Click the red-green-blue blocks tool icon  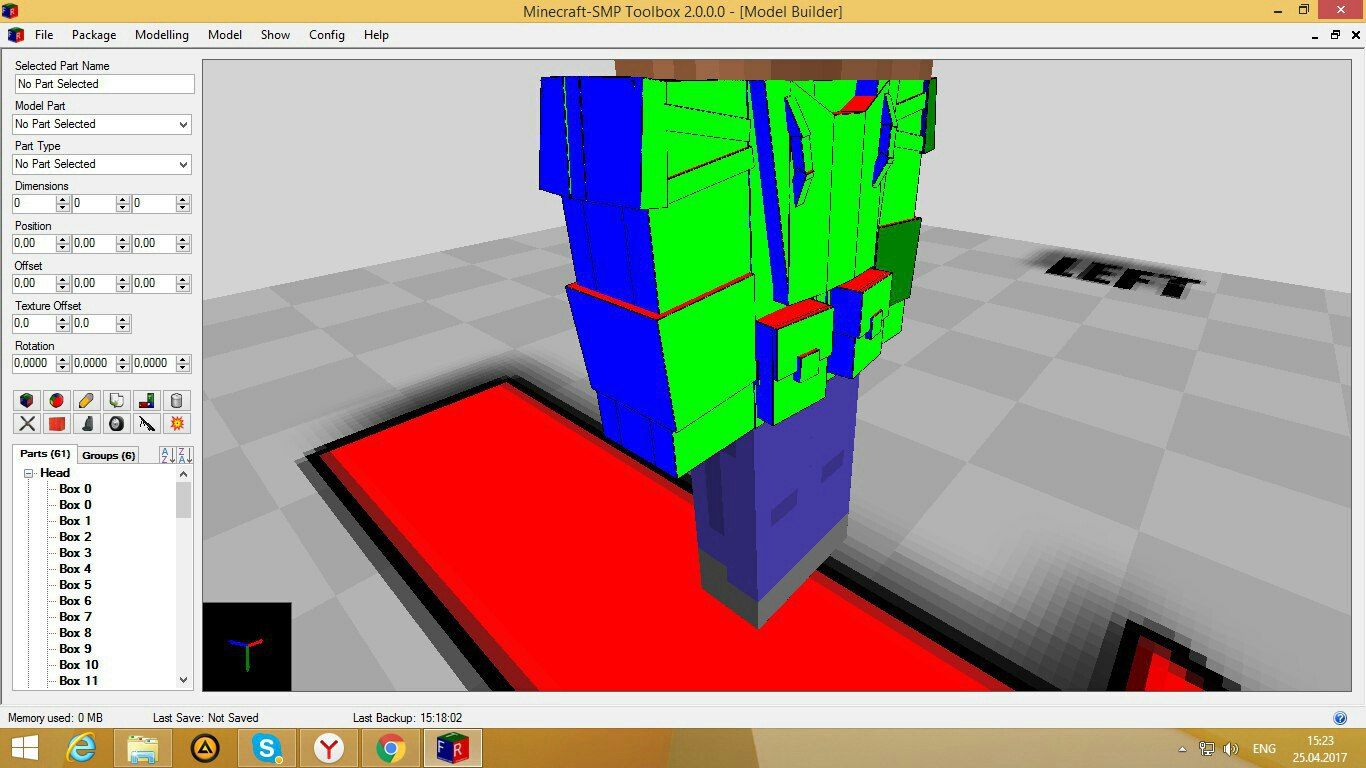tap(147, 400)
